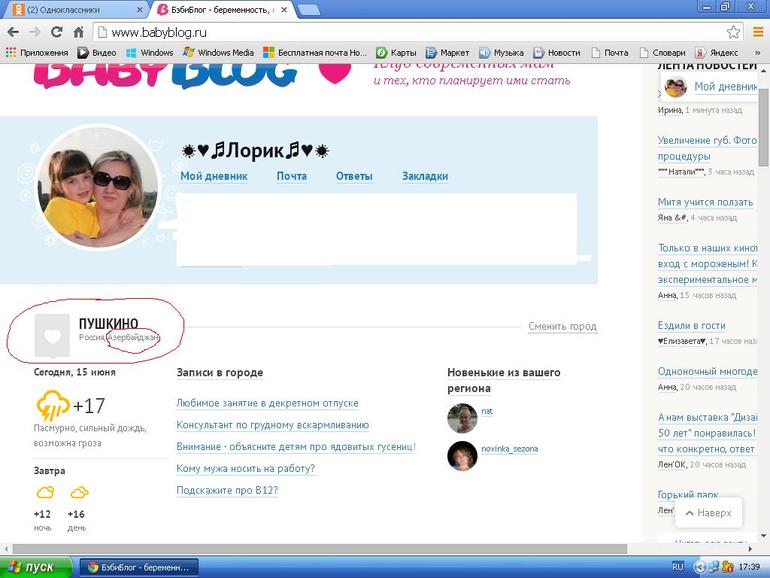The image size is (770, 578).
Task: Open the Карты bookmark
Action: [x=396, y=53]
